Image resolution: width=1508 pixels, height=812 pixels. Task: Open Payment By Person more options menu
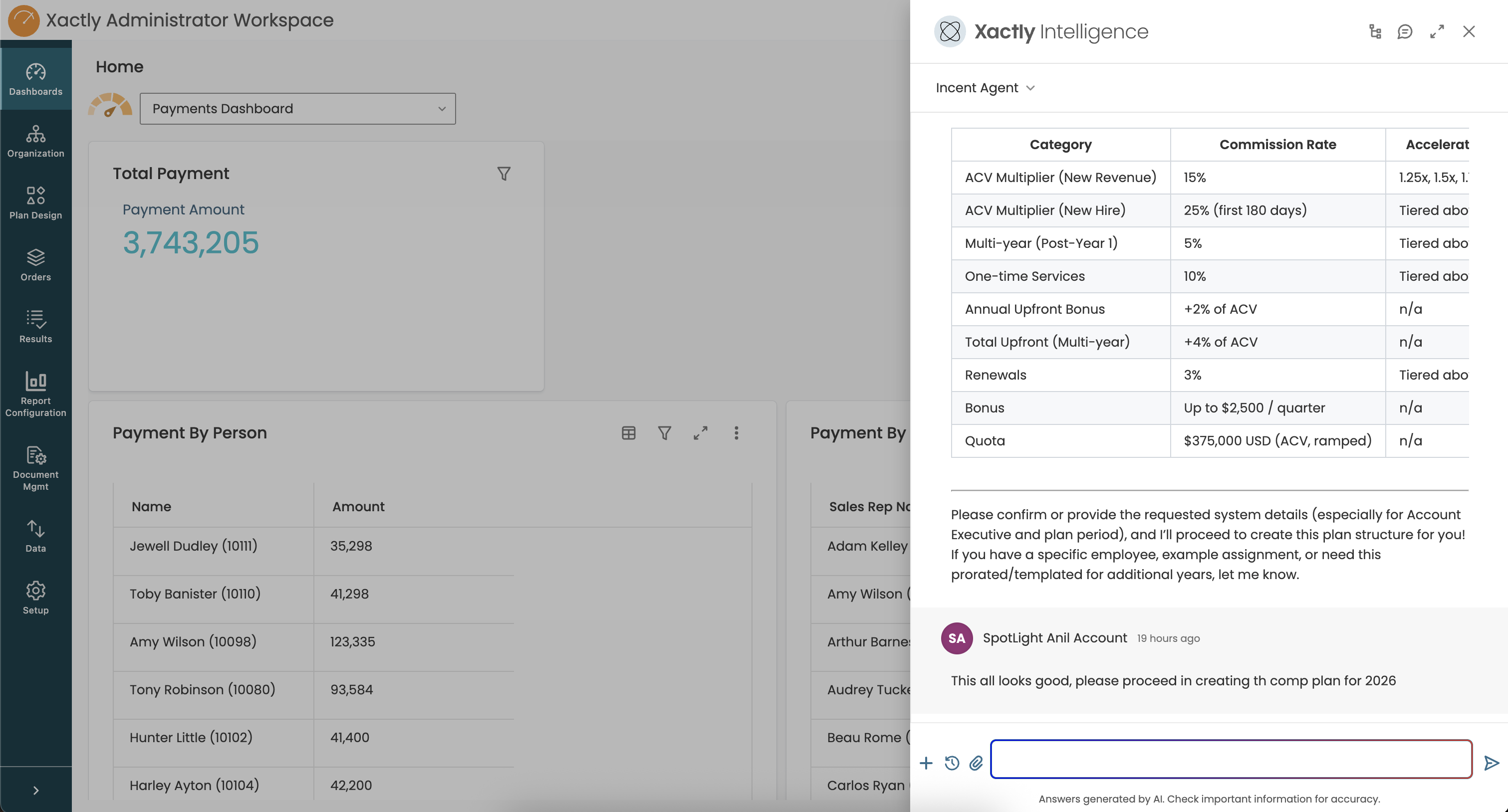coord(736,433)
